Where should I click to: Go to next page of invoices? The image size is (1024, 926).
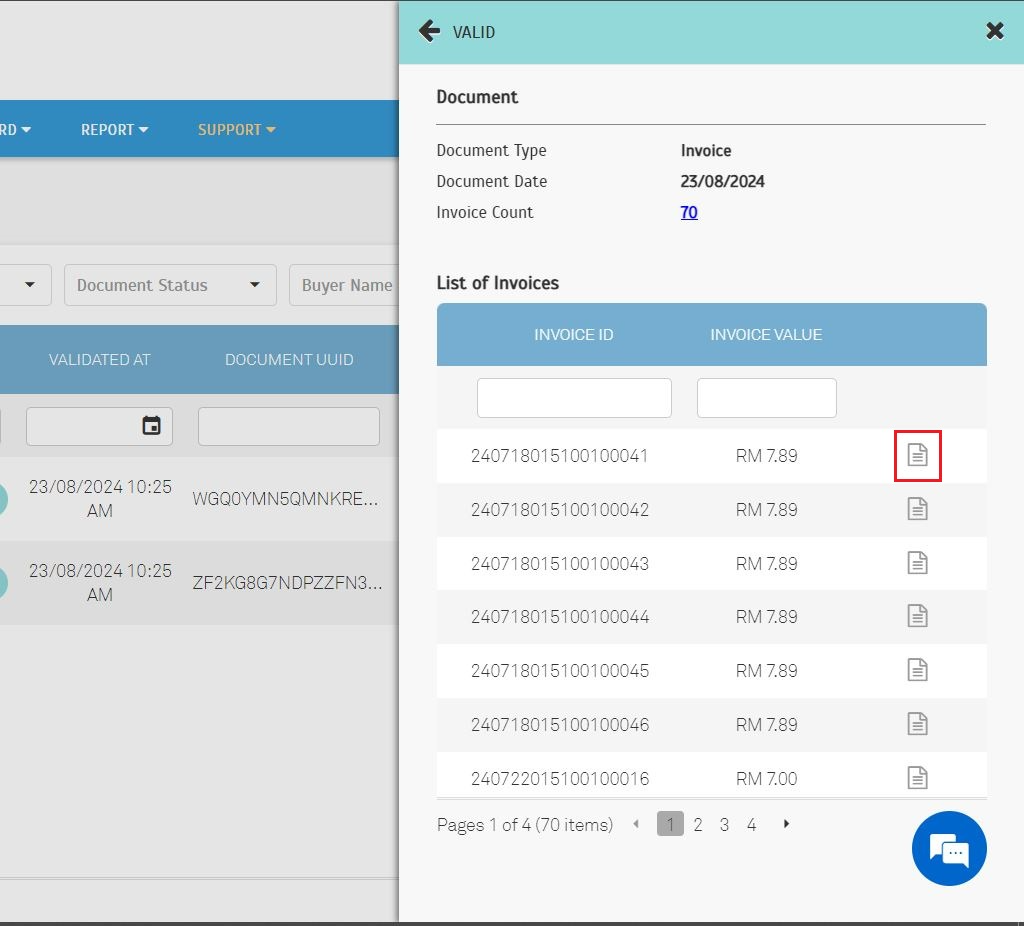tap(787, 824)
